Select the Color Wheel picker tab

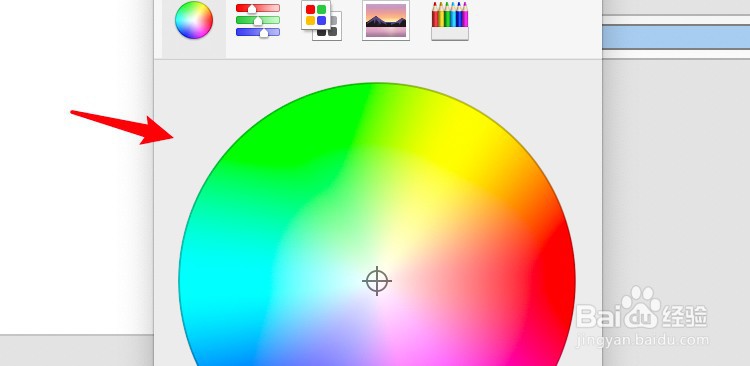[x=194, y=20]
